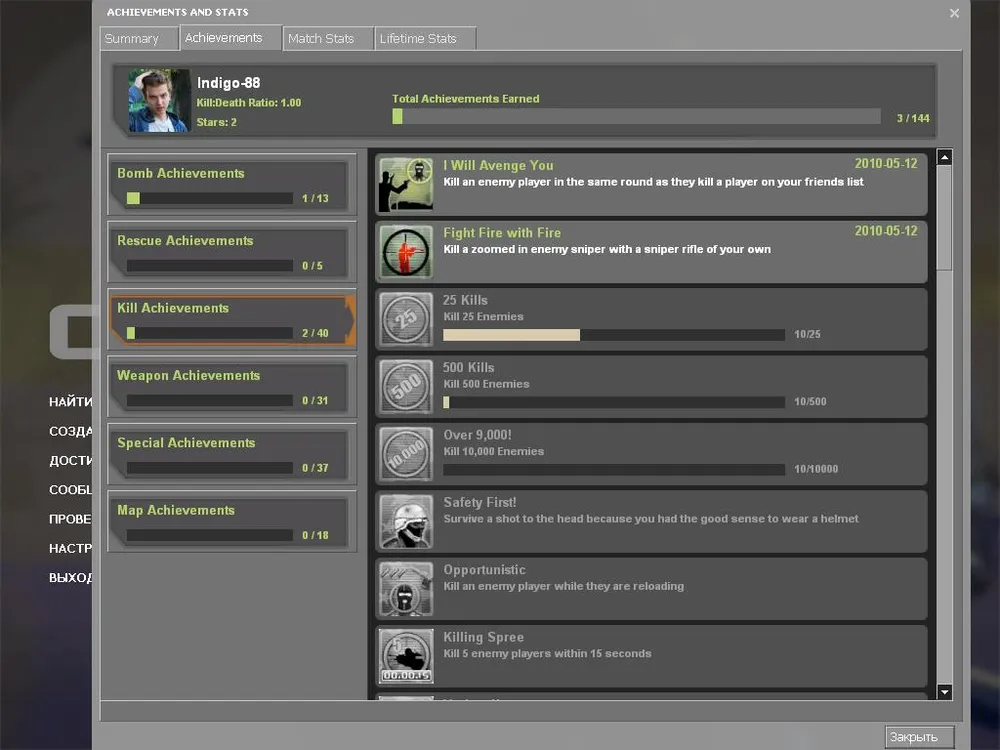Open the Lifetime Stats tab

point(425,38)
